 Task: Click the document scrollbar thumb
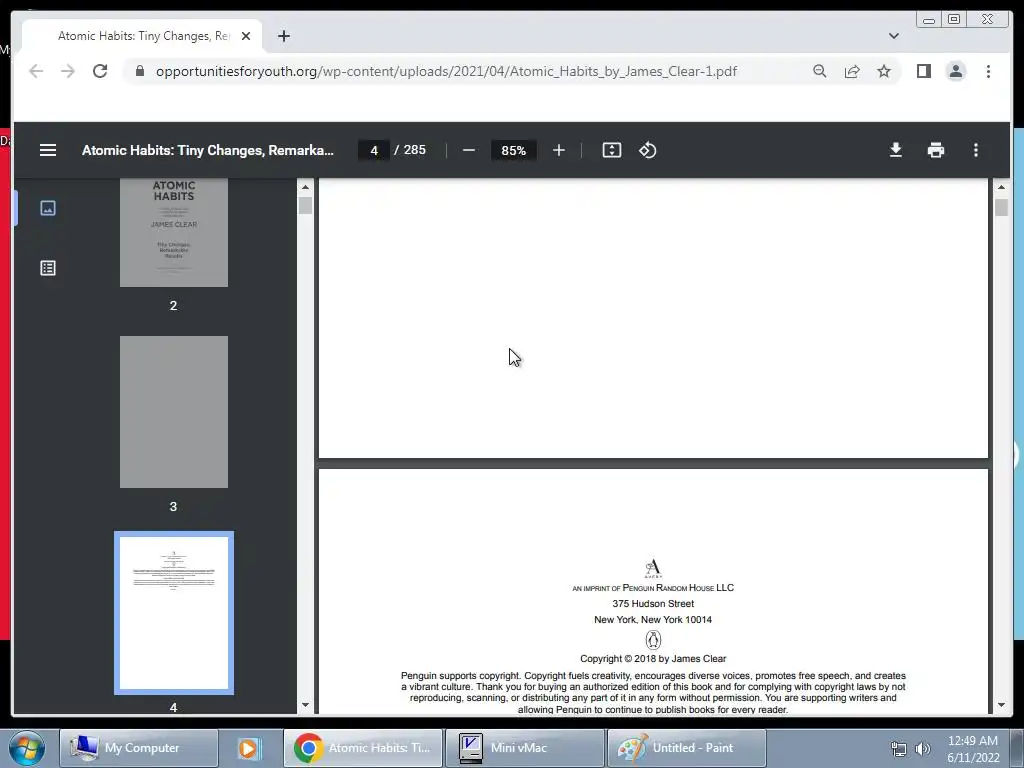[1001, 207]
